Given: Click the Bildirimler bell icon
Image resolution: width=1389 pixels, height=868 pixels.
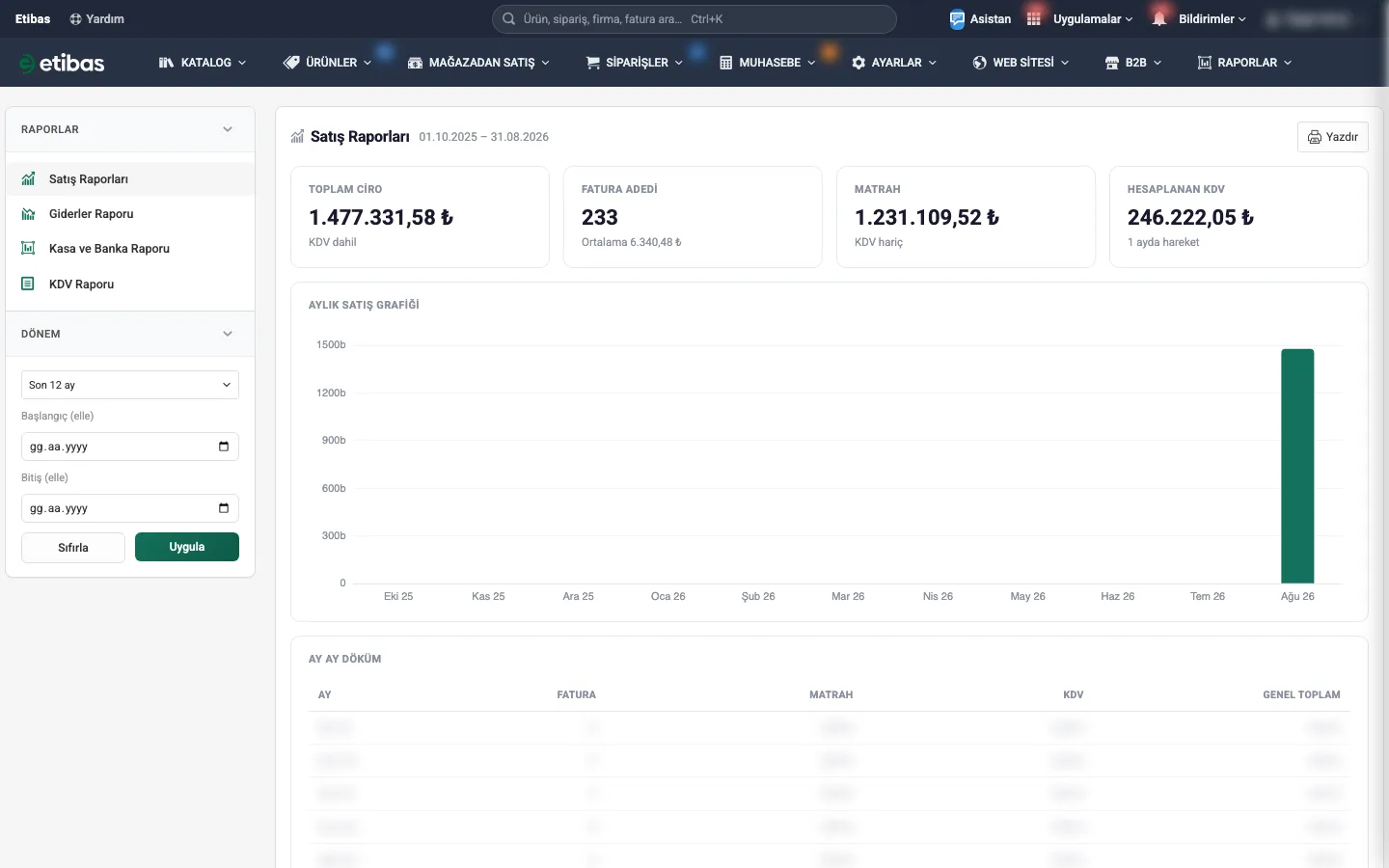Looking at the screenshot, I should click(1159, 19).
